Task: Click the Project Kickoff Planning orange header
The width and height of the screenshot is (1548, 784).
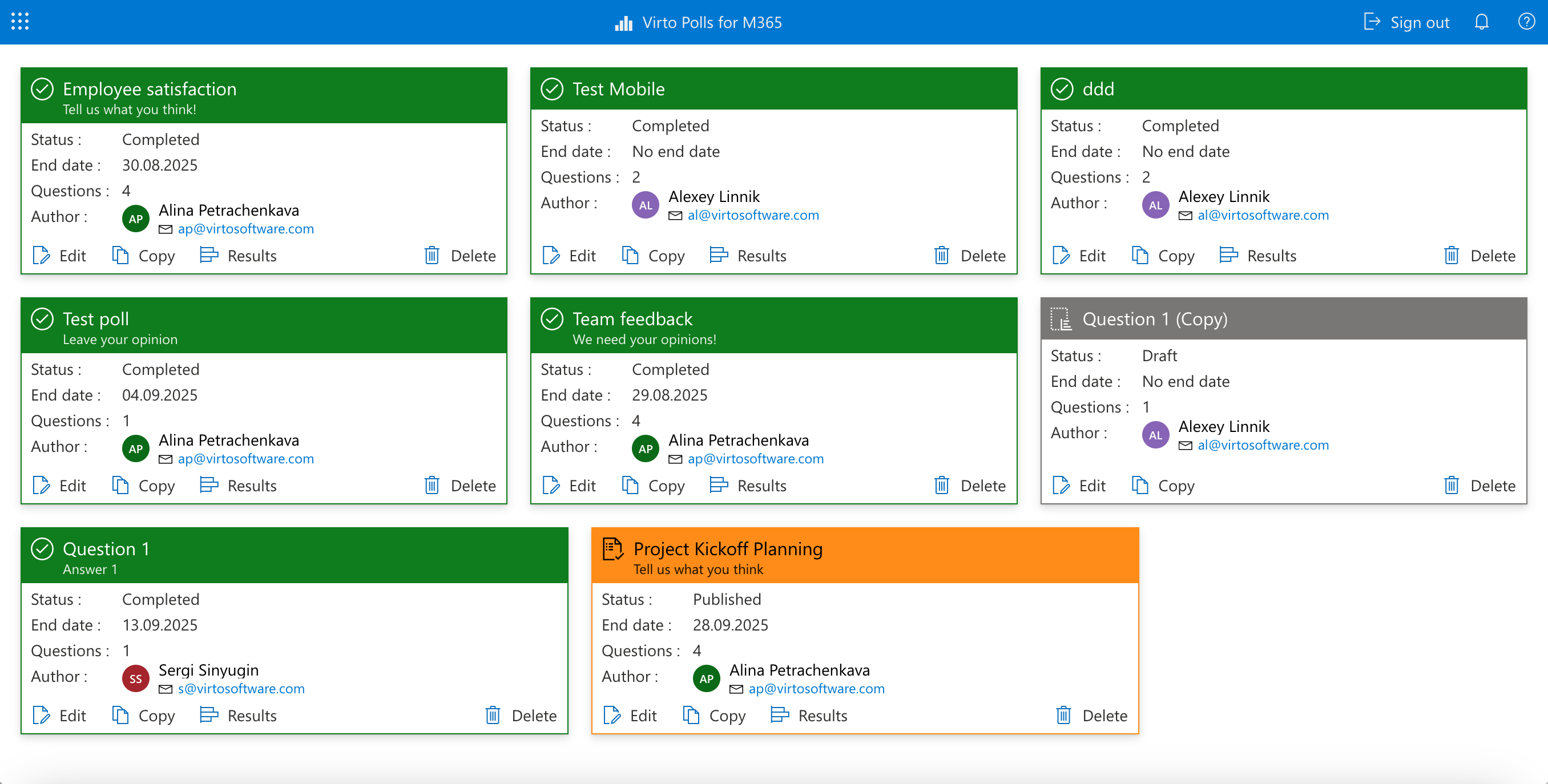Action: (x=865, y=555)
